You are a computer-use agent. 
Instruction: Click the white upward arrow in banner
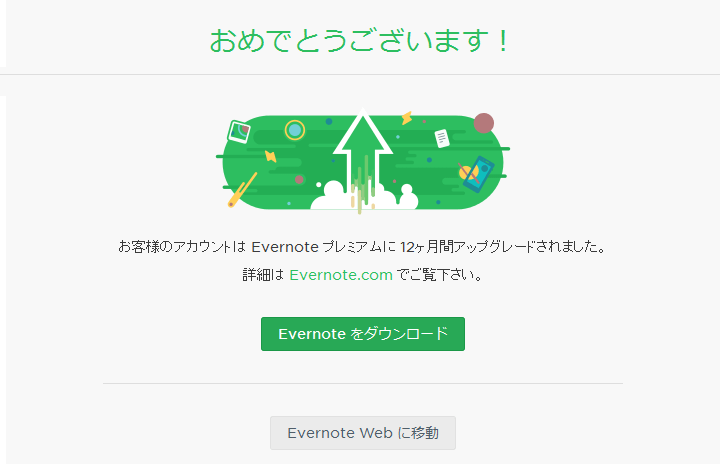click(x=363, y=151)
